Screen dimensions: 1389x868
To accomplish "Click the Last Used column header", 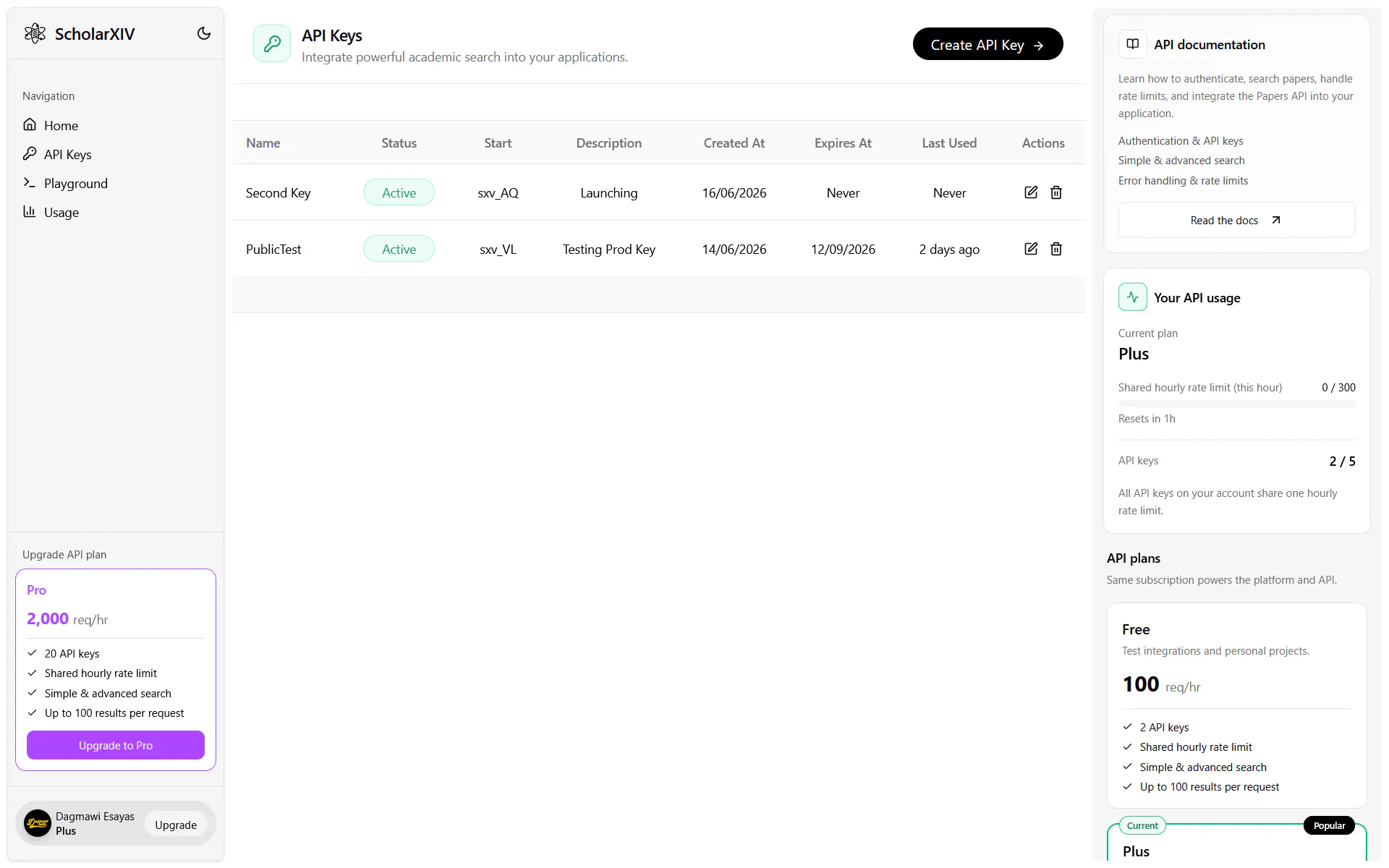I will [x=949, y=142].
